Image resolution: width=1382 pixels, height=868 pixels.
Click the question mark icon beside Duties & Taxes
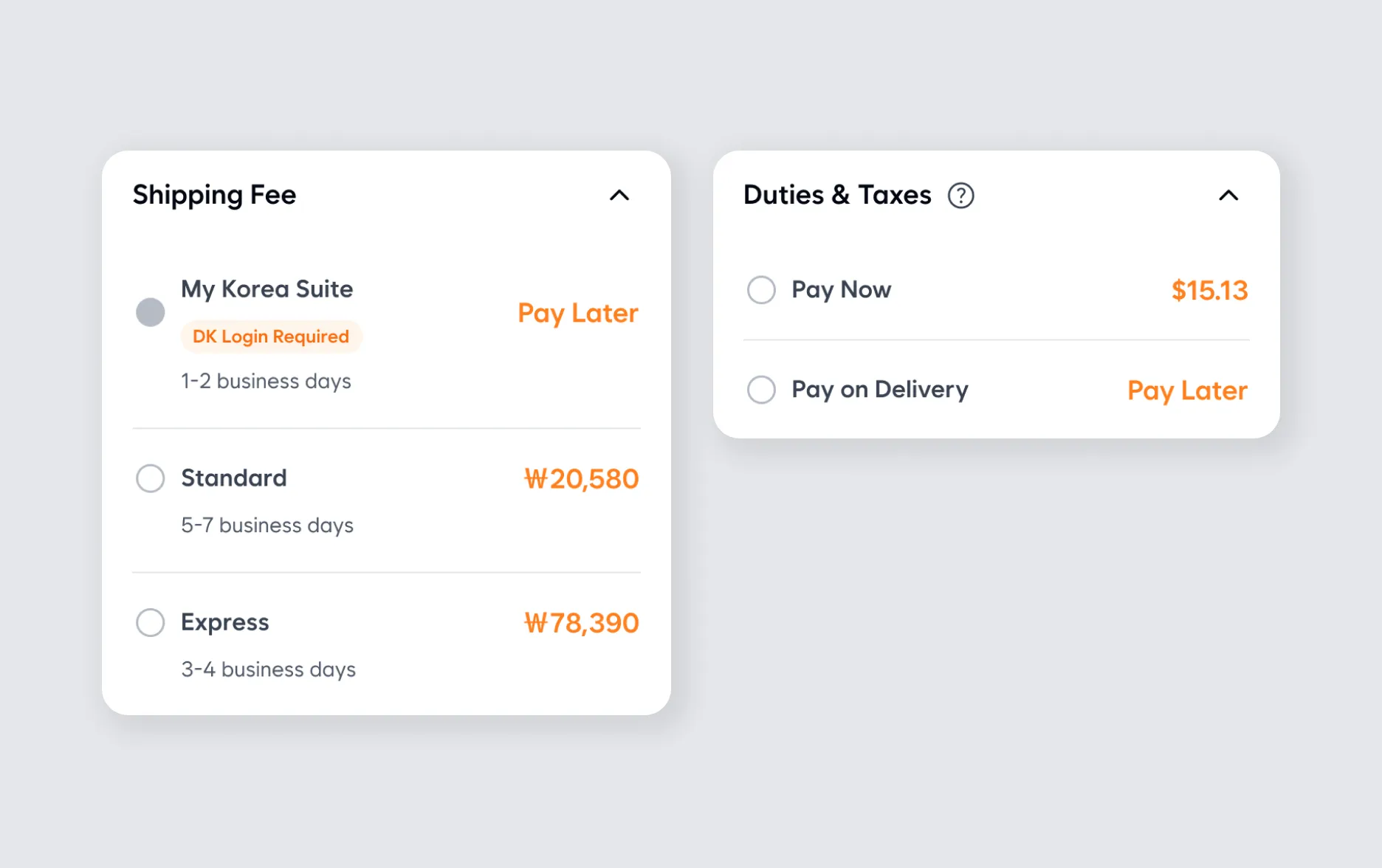tap(960, 195)
